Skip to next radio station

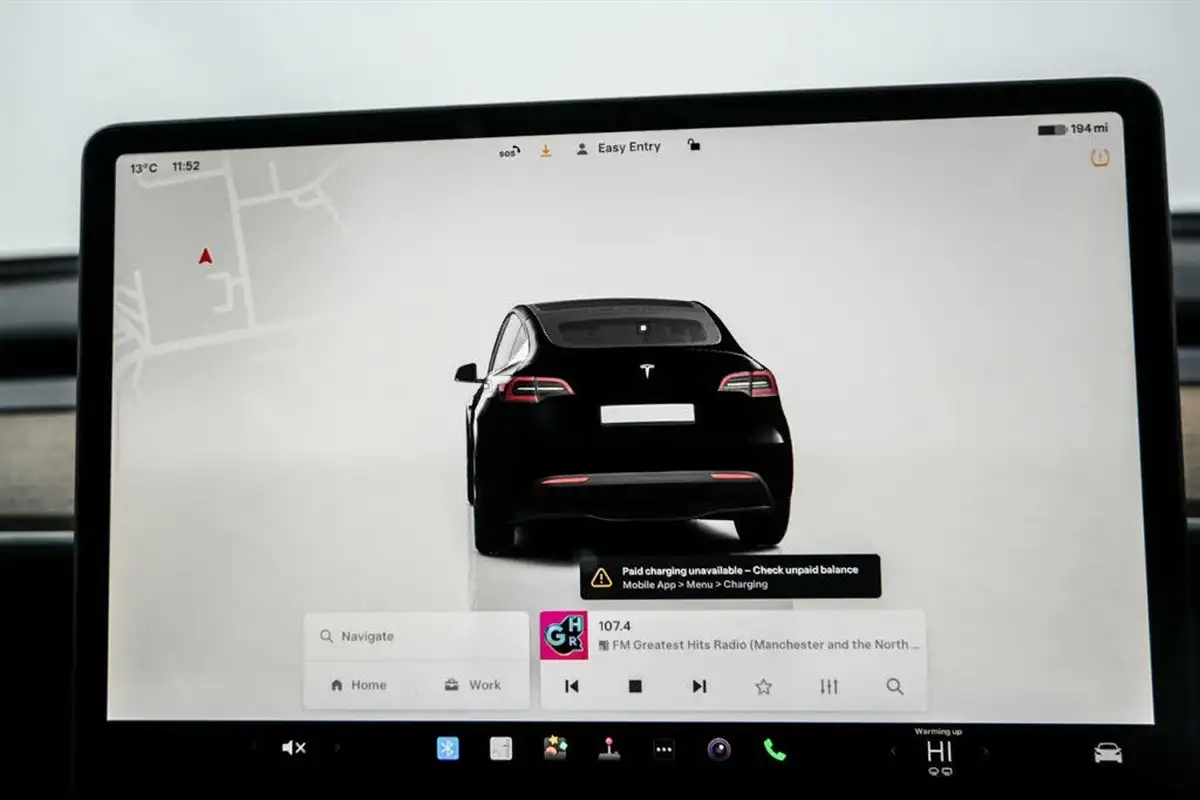tap(699, 686)
